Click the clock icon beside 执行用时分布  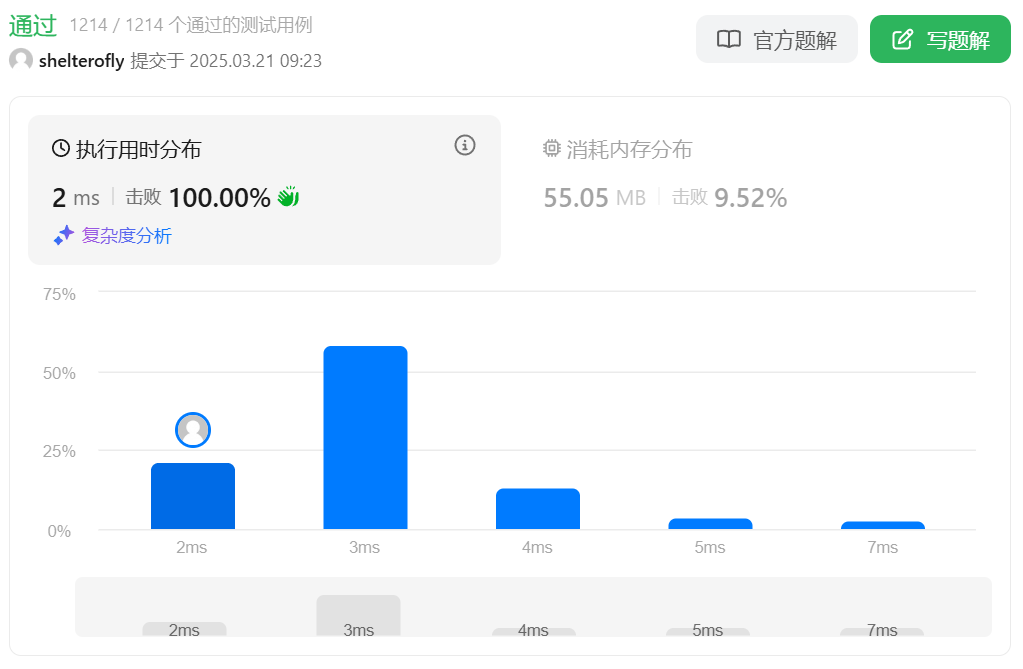coord(61,149)
